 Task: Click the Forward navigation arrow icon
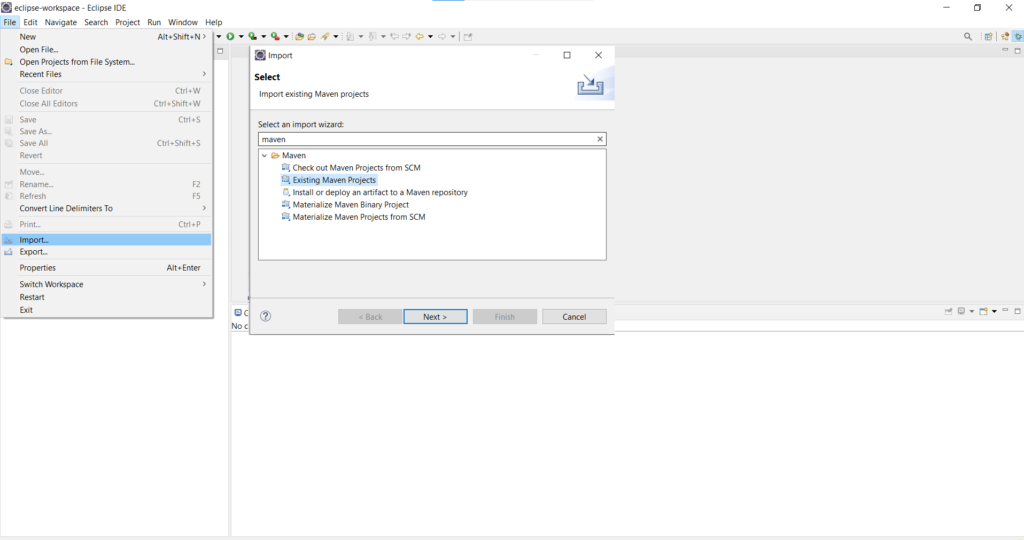pos(442,37)
